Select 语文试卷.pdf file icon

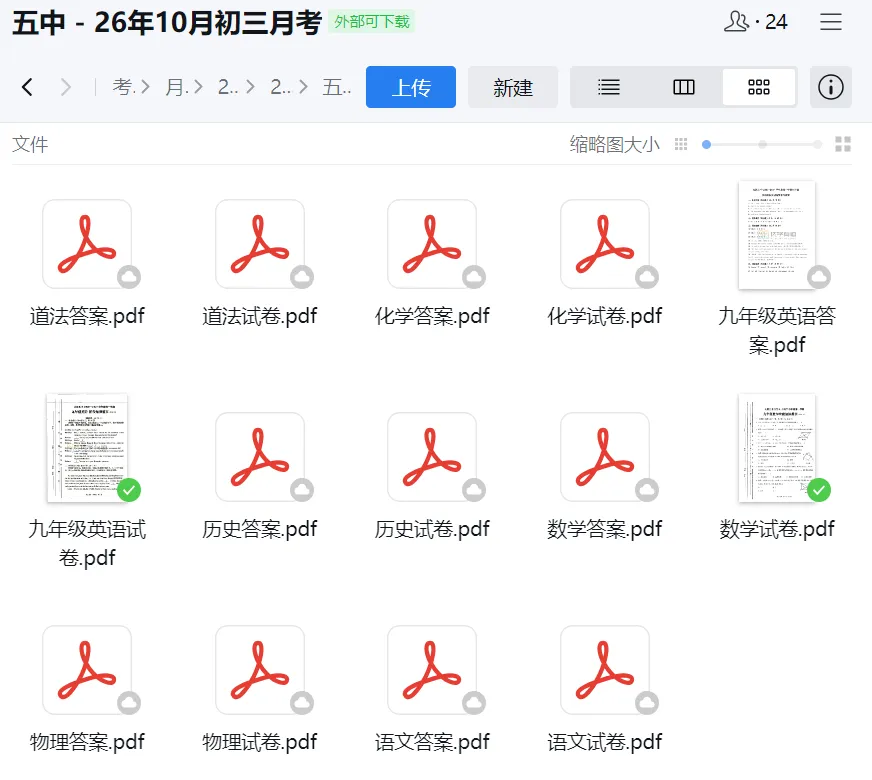click(605, 670)
